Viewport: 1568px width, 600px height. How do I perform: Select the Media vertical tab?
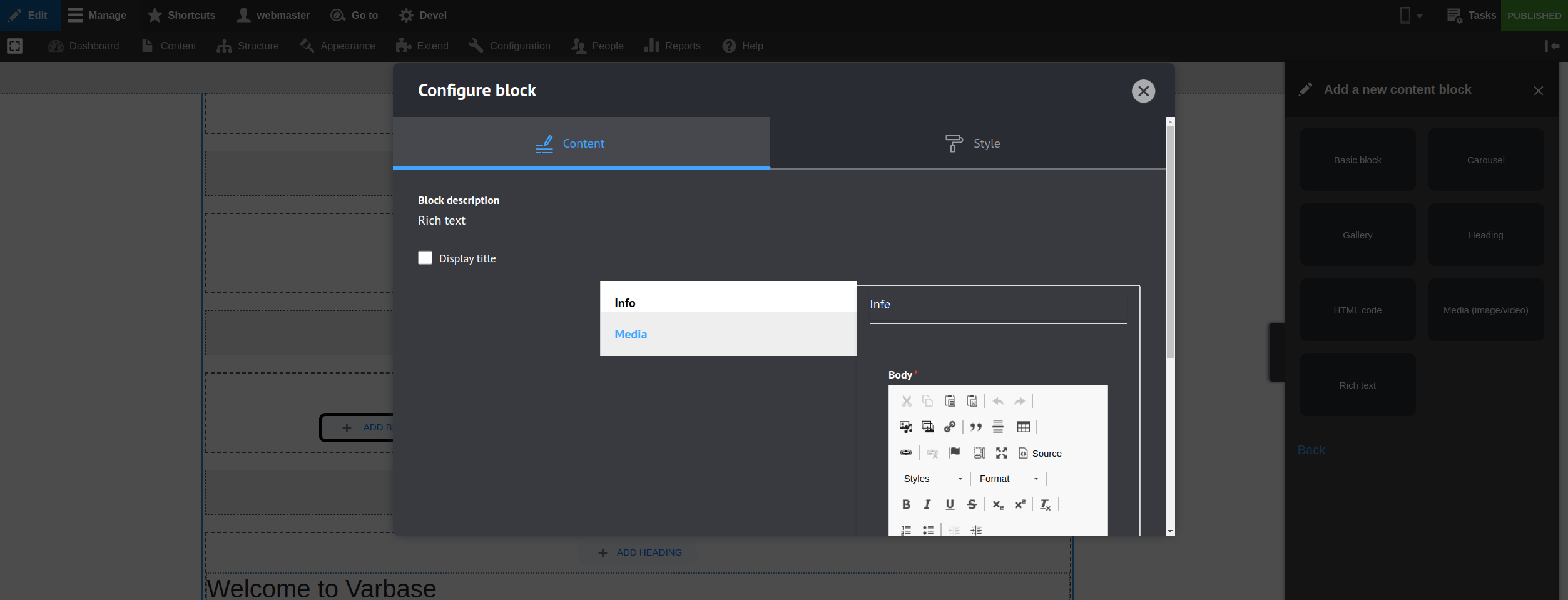click(x=631, y=334)
